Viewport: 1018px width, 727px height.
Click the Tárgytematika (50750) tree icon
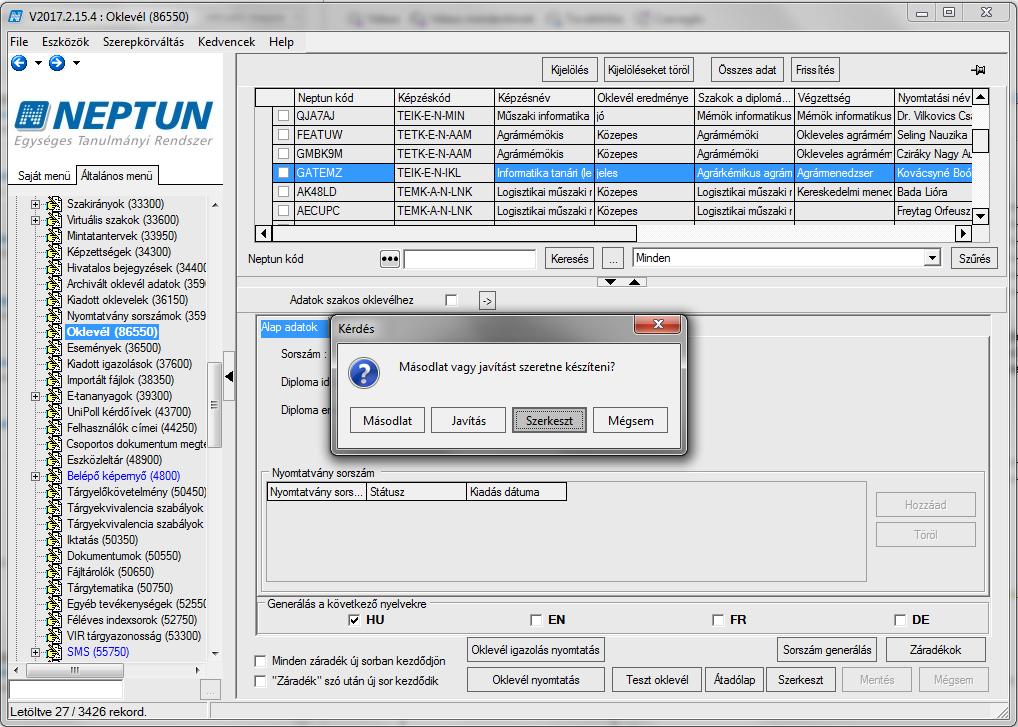tap(54, 588)
